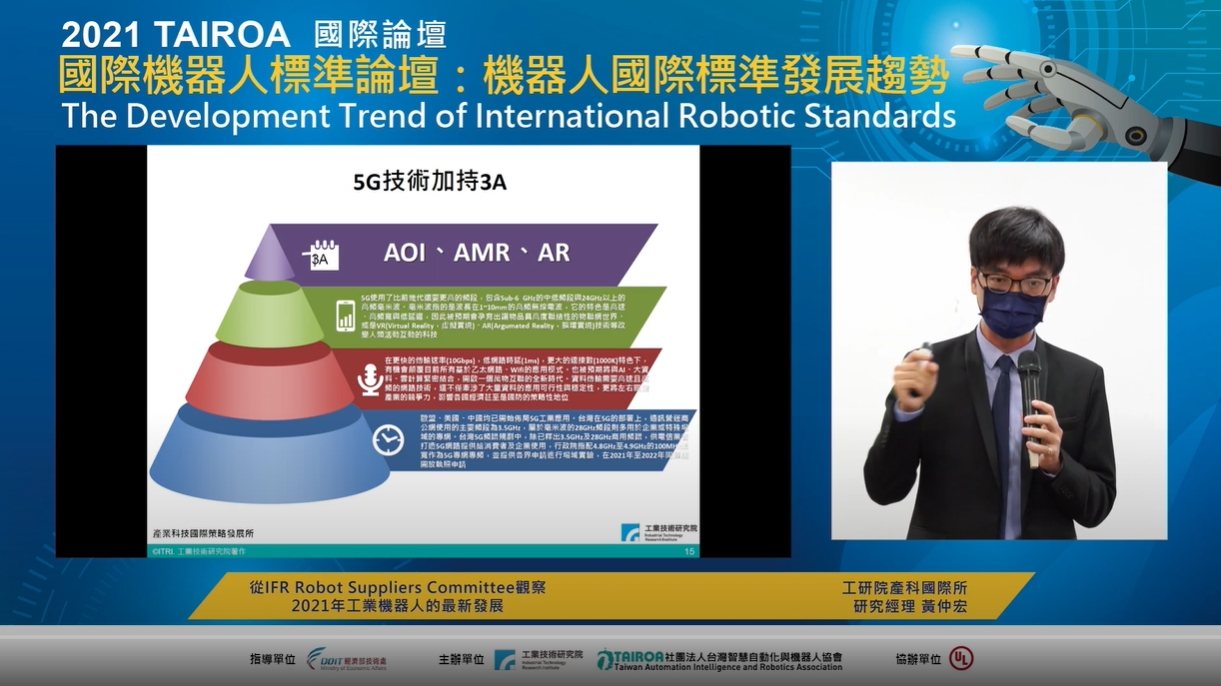The height and width of the screenshot is (686, 1221).
Task: Click the '指導單位' label
Action: tap(273, 659)
